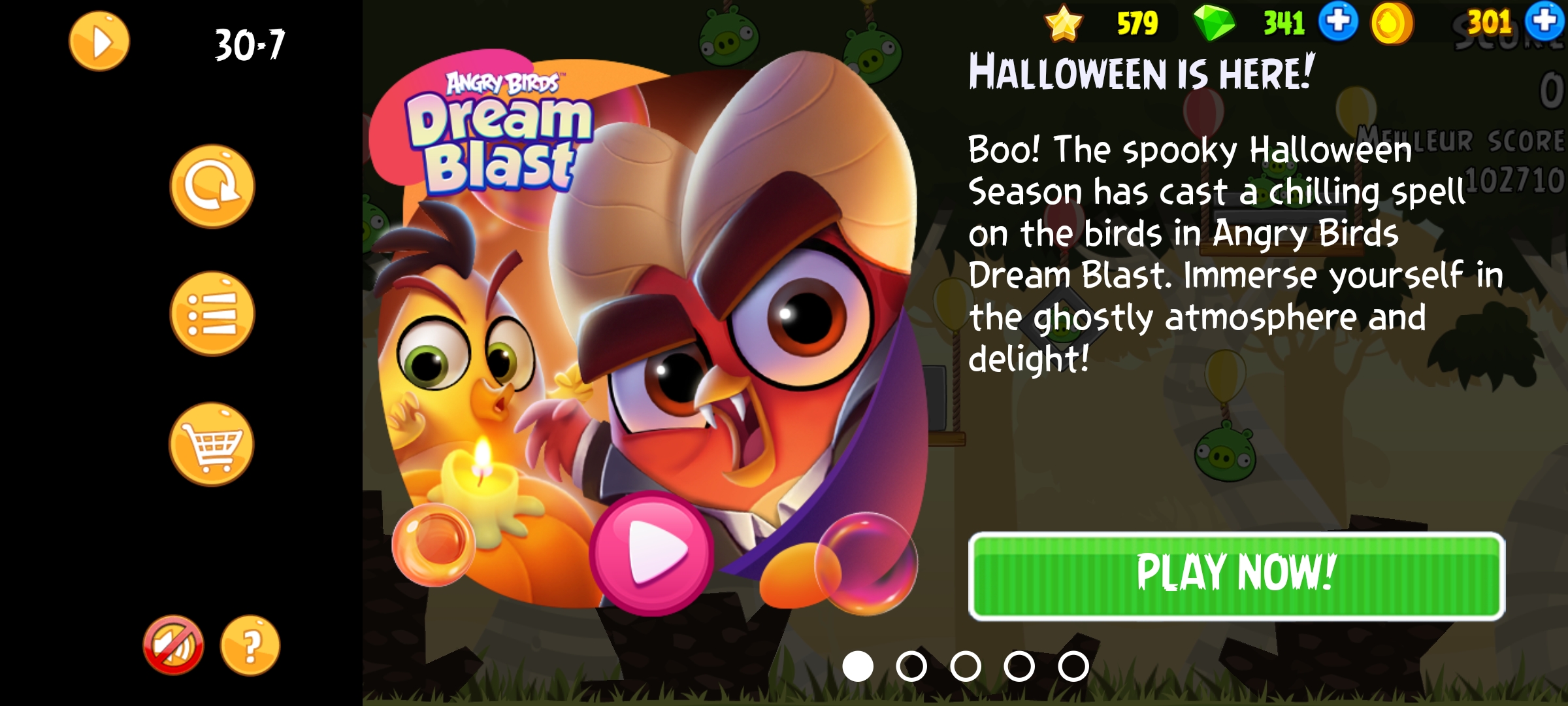Image resolution: width=1568 pixels, height=706 pixels.
Task: Open level selection list icon
Action: pyautogui.click(x=212, y=314)
